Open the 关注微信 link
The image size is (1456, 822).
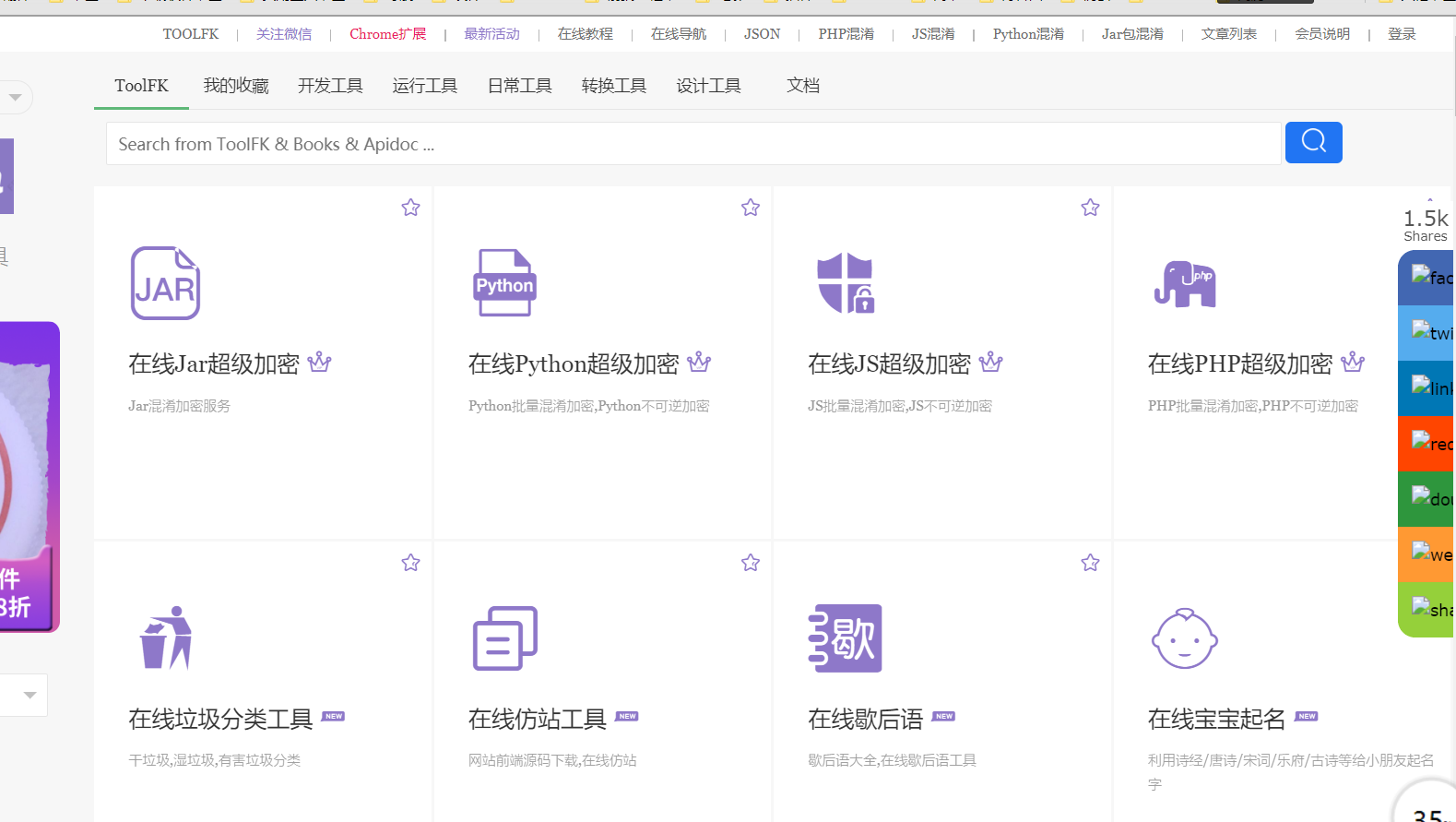click(x=284, y=34)
